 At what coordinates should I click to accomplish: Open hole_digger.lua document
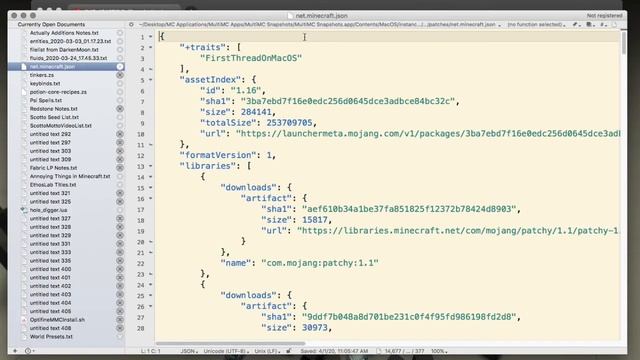click(x=48, y=210)
